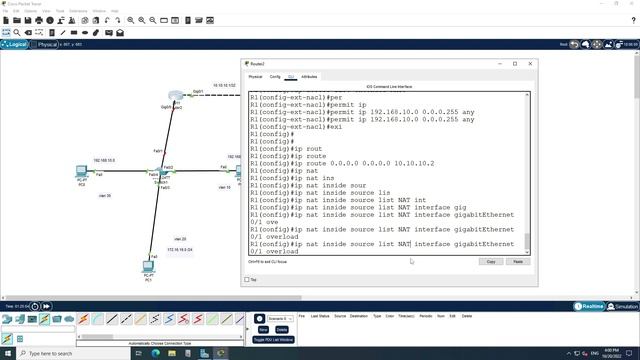Image resolution: width=640 pixels, height=360 pixels.
Task: Switch to Realtime mode
Action: click(x=589, y=307)
